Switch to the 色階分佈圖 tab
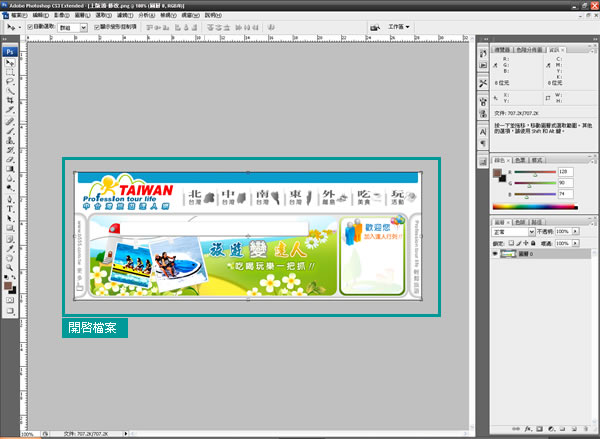This screenshot has height=439, width=600. click(529, 50)
